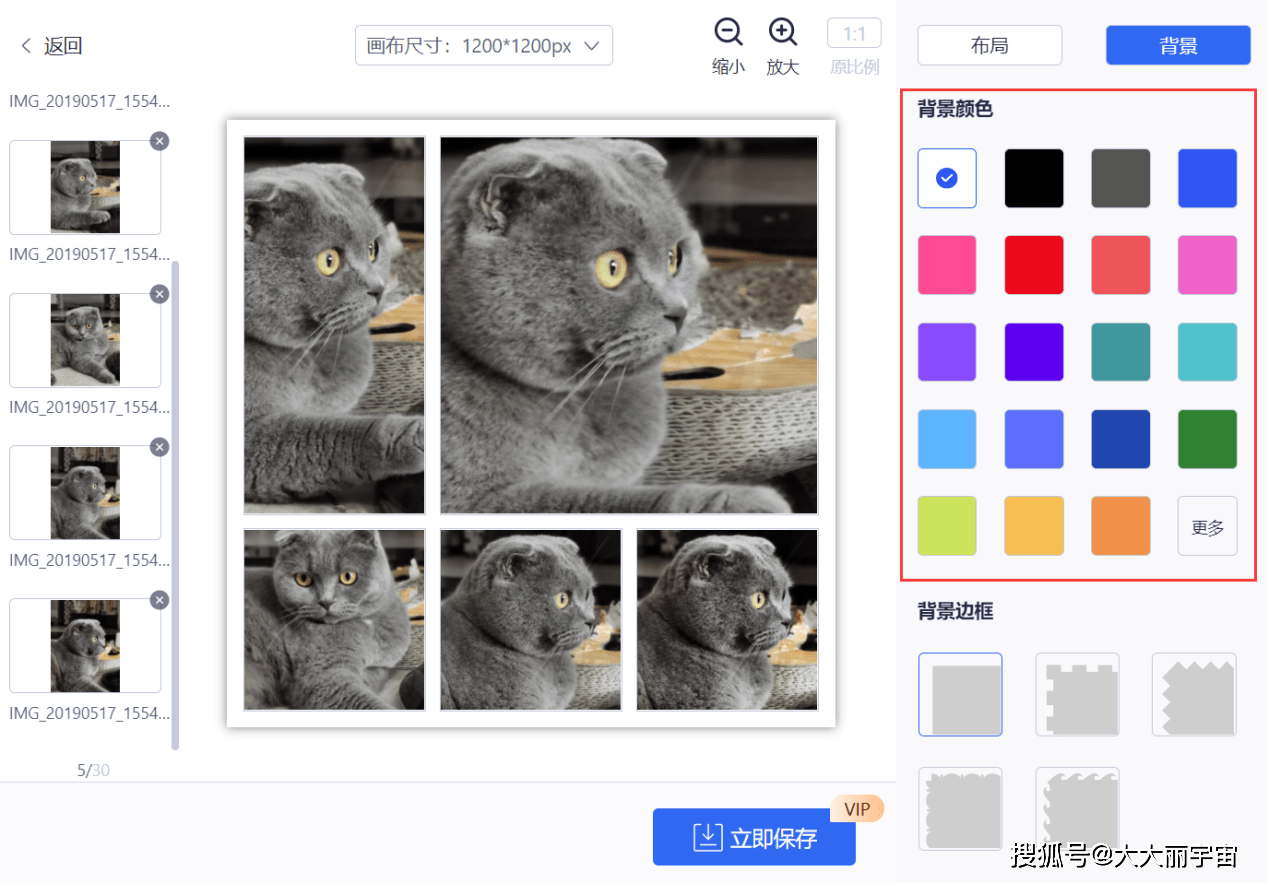The height and width of the screenshot is (883, 1268).
Task: Open more background colors via 更多
Action: [x=1207, y=526]
